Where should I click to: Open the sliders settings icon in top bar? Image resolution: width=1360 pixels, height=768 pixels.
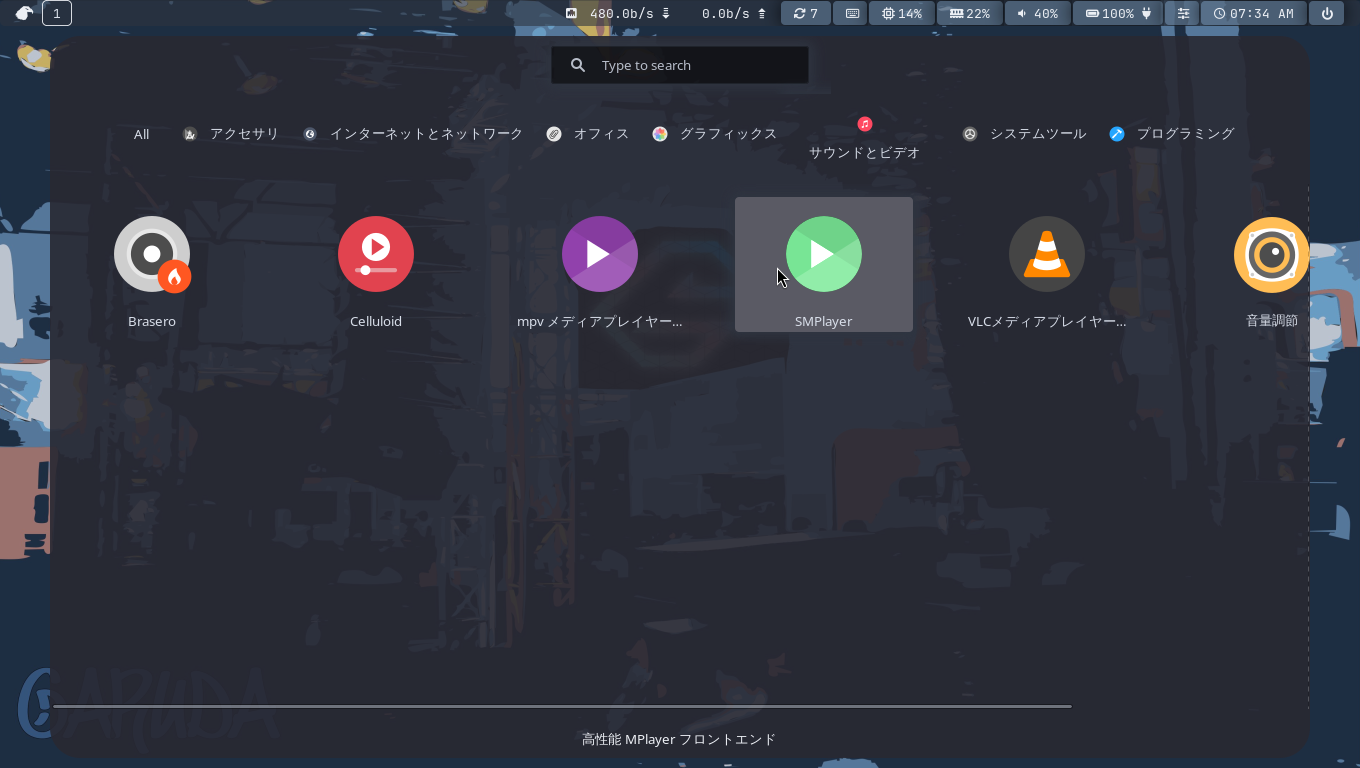[x=1183, y=13]
